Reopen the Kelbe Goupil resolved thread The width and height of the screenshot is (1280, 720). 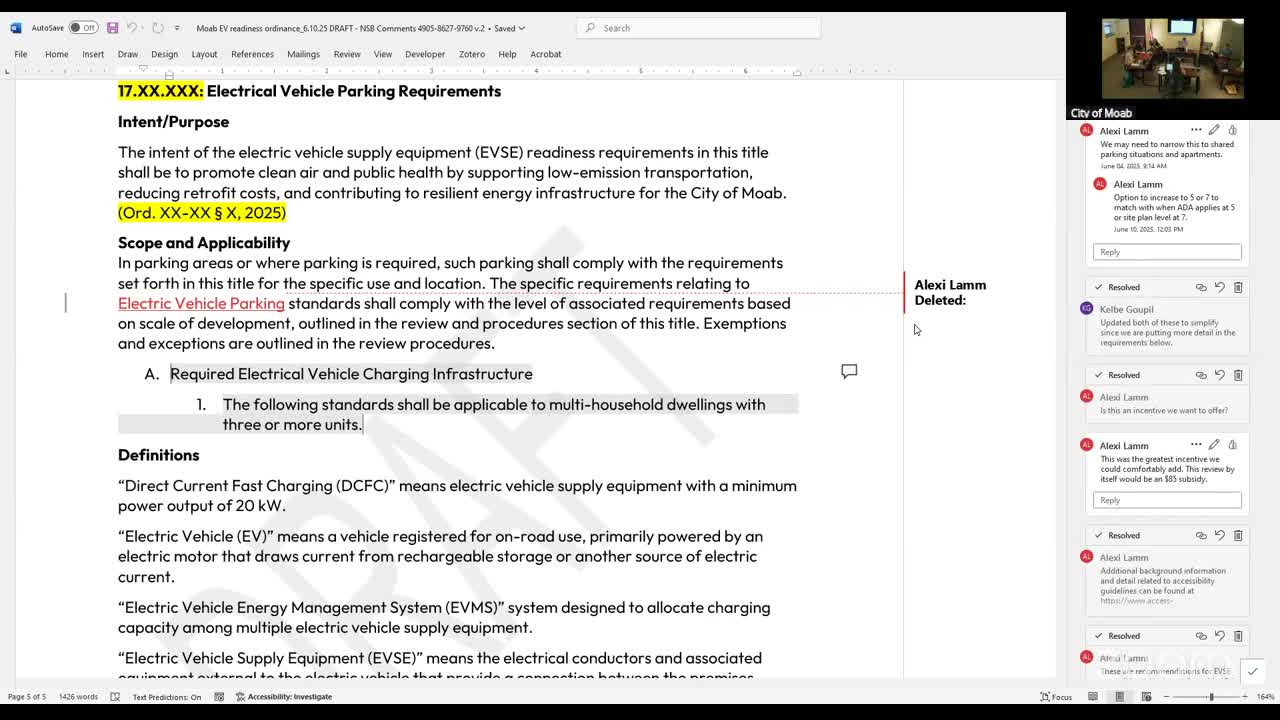pyautogui.click(x=1219, y=287)
